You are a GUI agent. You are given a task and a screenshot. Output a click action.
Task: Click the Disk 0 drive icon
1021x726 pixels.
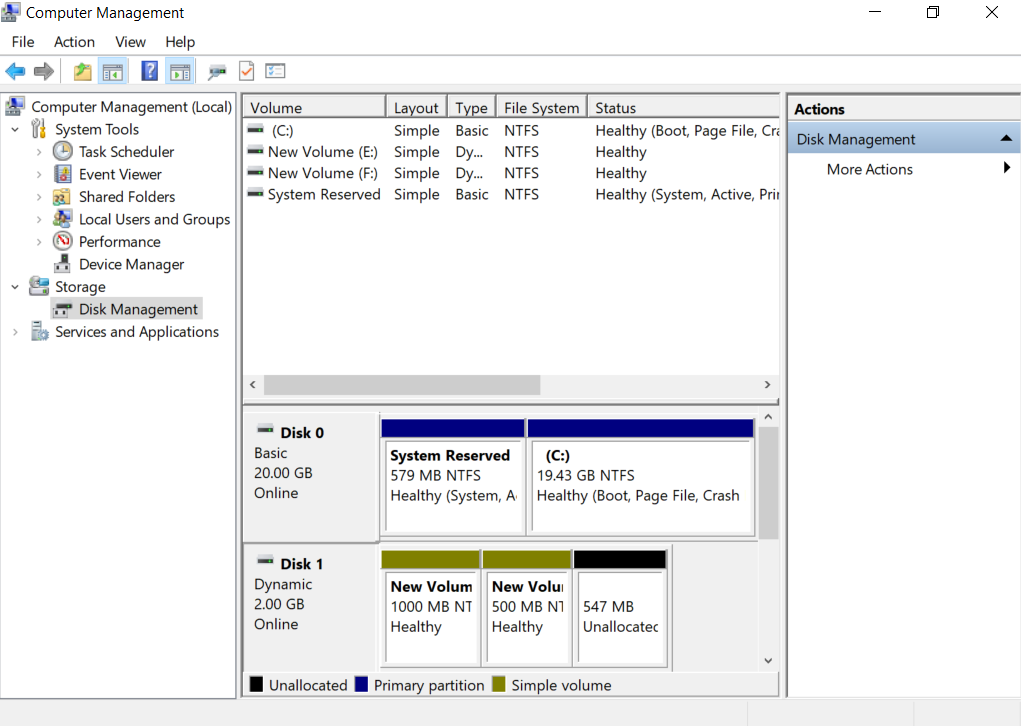(265, 429)
